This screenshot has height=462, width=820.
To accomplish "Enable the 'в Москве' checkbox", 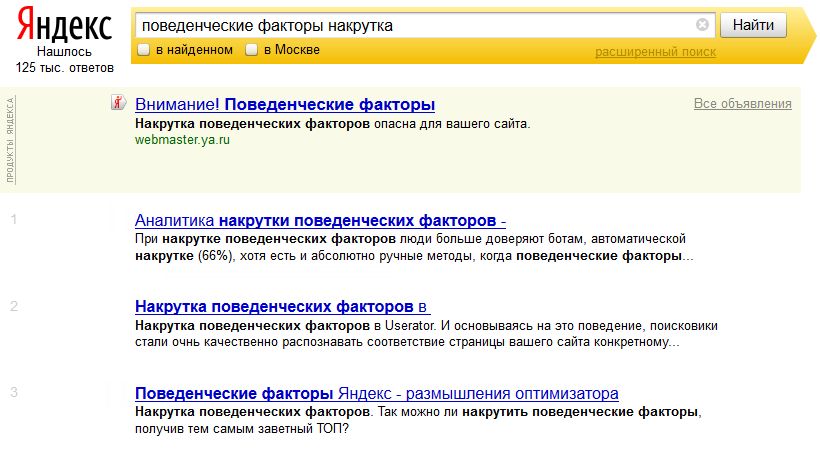I will (x=252, y=50).
